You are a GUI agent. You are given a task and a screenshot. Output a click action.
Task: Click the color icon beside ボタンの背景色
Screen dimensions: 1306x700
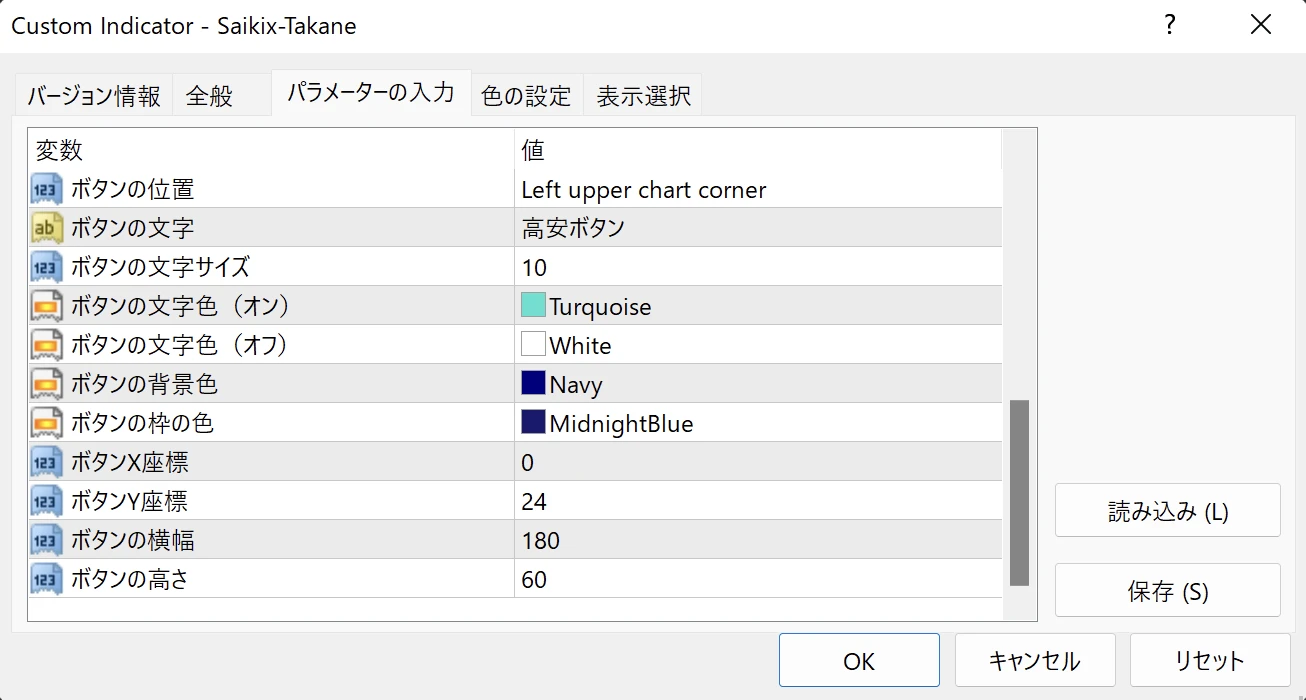coord(46,384)
